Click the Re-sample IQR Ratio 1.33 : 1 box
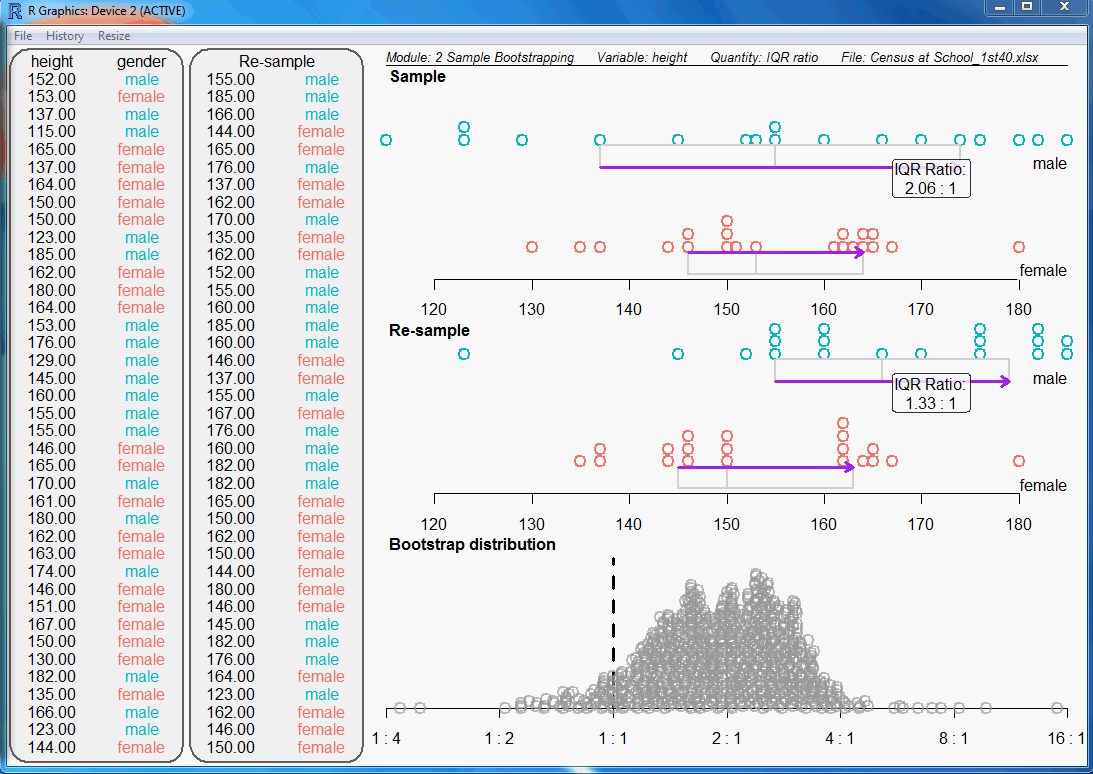 point(931,393)
